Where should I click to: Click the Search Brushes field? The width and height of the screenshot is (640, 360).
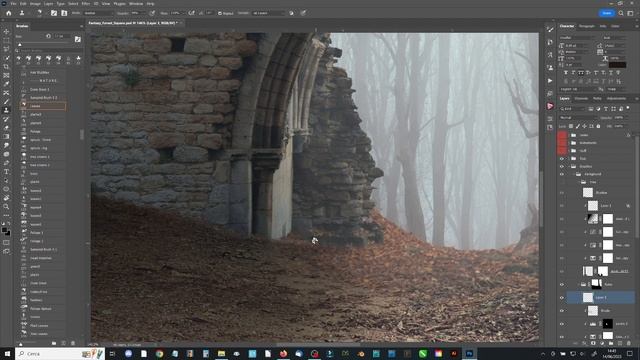[x=48, y=51]
